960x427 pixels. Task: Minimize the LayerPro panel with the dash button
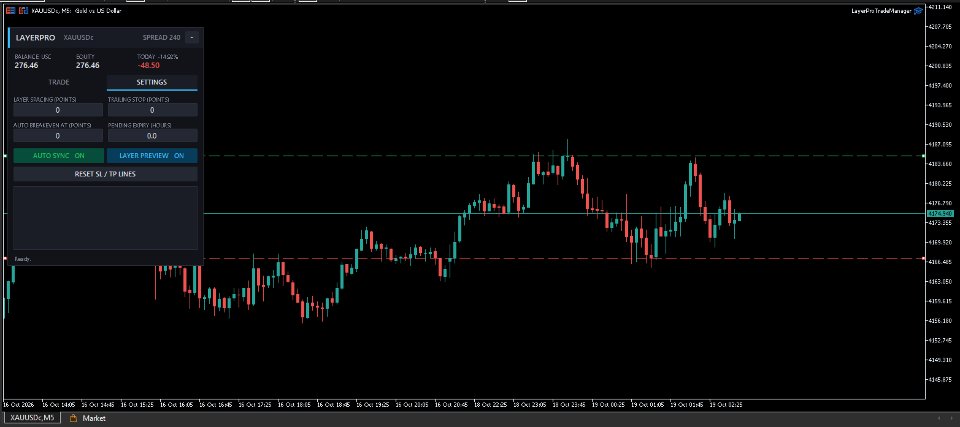[x=192, y=38]
